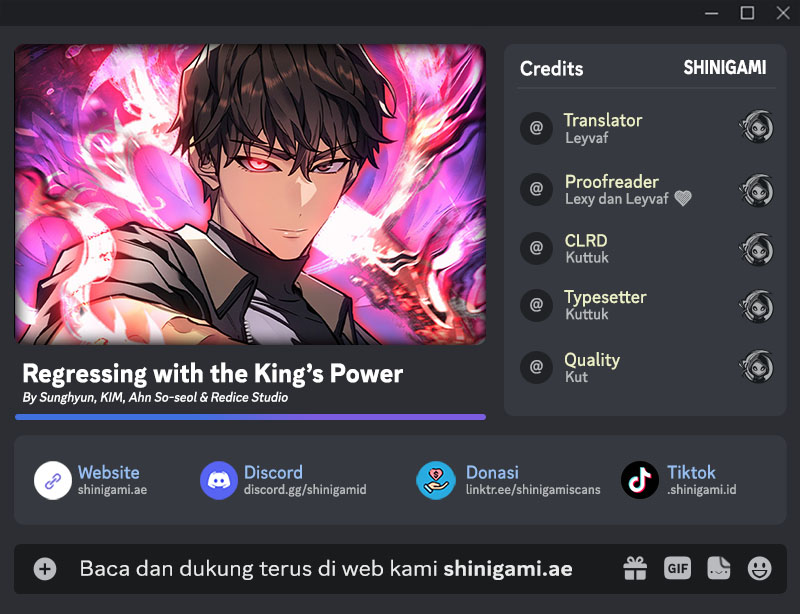Viewport: 800px width, 614px height.
Task: Click the @ icon beside Translator
Action: click(x=536, y=128)
